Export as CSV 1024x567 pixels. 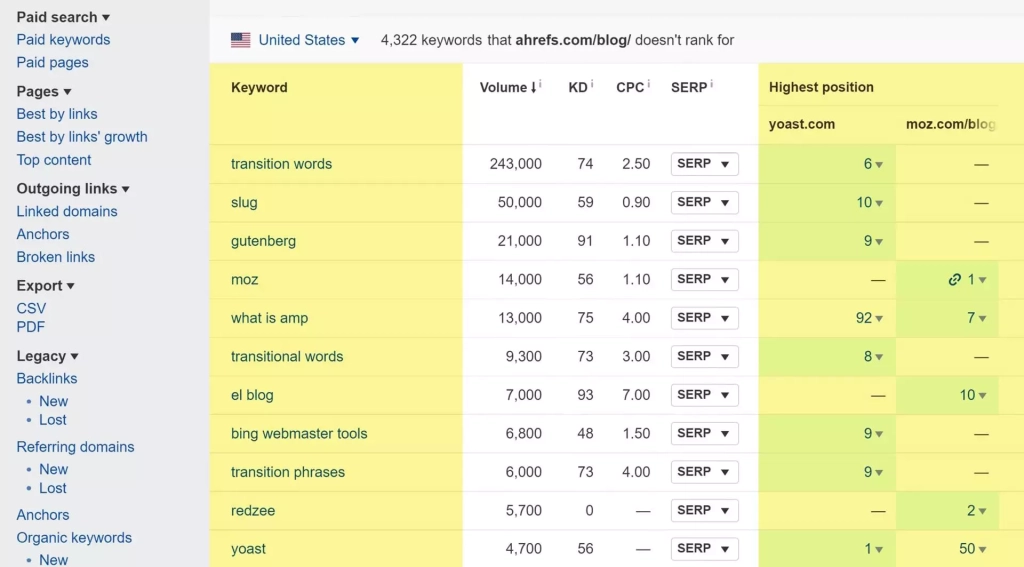(31, 308)
